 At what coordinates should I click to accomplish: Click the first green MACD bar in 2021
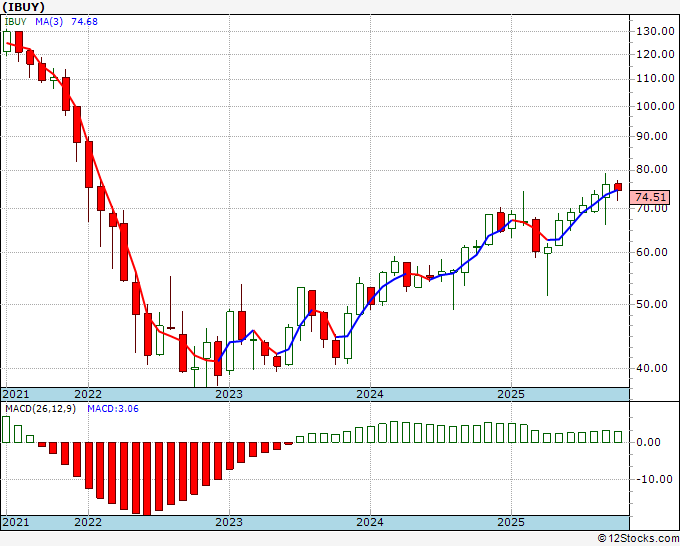(x=6, y=429)
